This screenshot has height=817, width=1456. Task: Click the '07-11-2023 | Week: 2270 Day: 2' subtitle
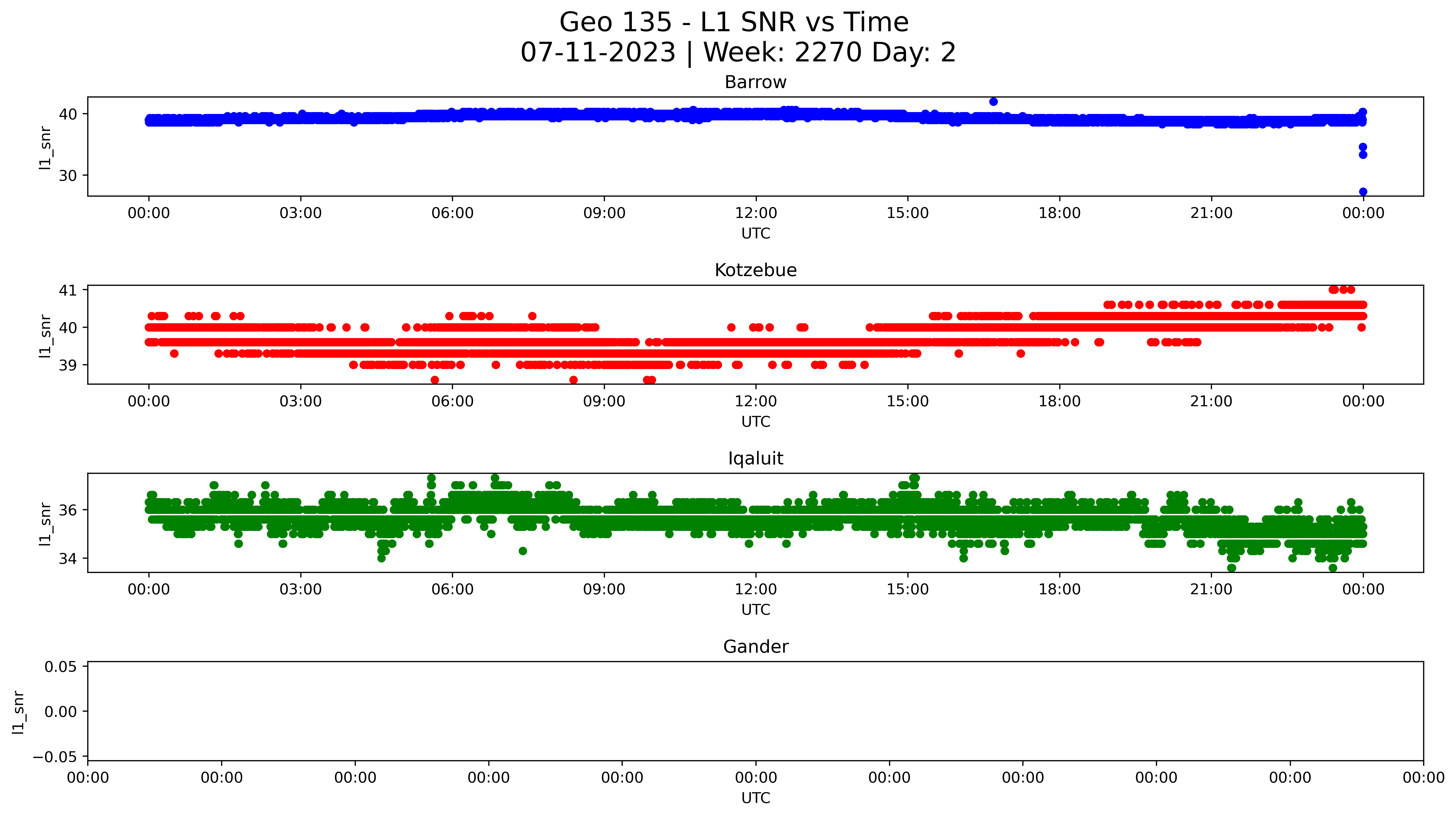click(738, 53)
